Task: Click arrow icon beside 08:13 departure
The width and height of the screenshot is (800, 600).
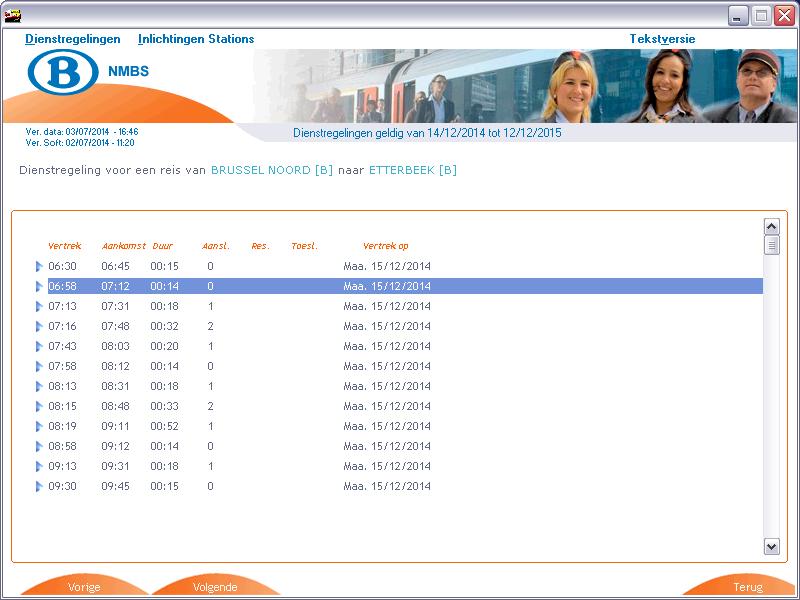Action: 39,387
